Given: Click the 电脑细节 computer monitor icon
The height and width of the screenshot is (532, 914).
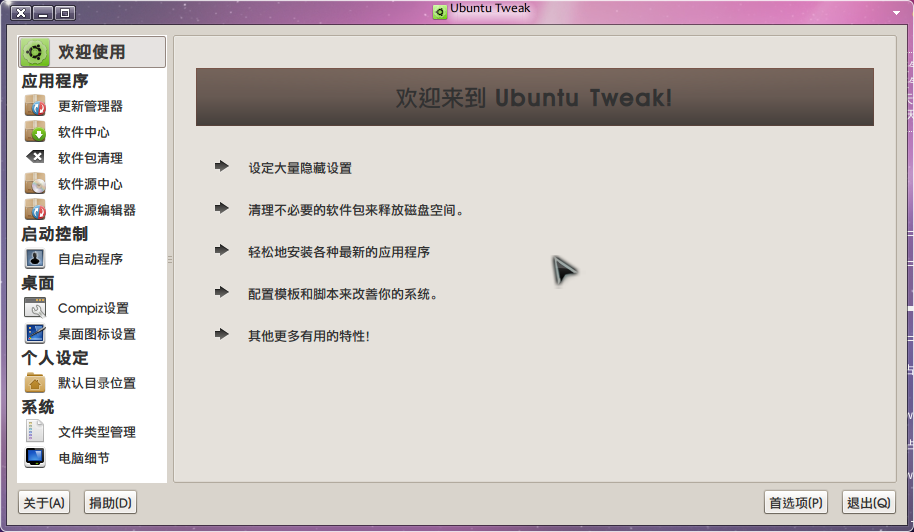Looking at the screenshot, I should tap(35, 457).
